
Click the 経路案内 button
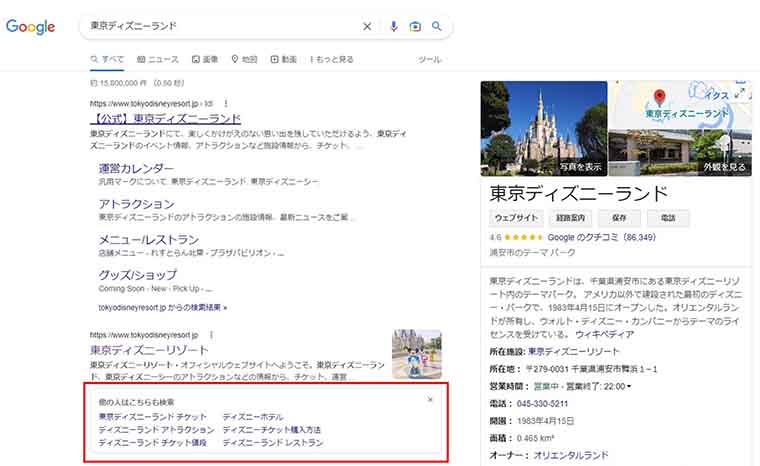(x=570, y=218)
